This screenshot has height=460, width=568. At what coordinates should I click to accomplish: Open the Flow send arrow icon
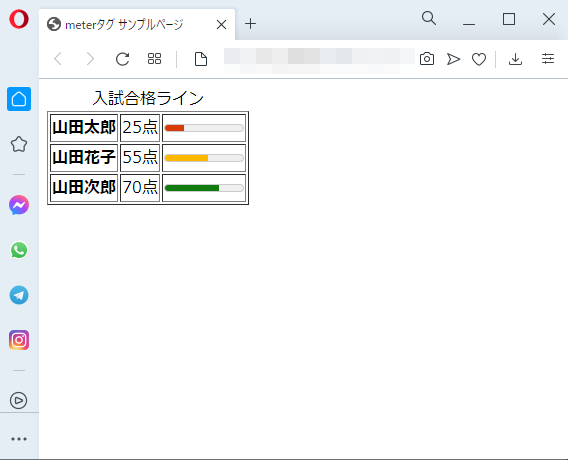point(453,59)
